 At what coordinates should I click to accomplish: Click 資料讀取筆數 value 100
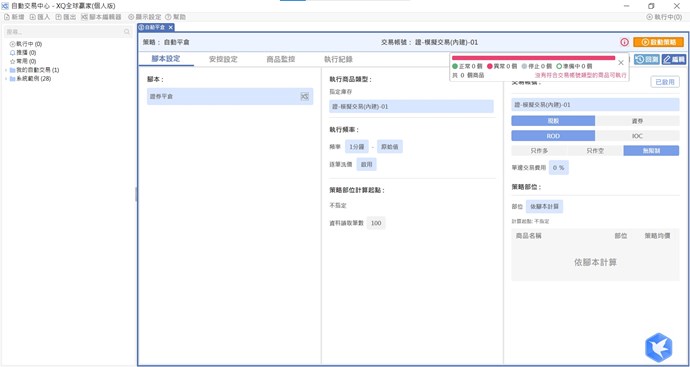(376, 223)
